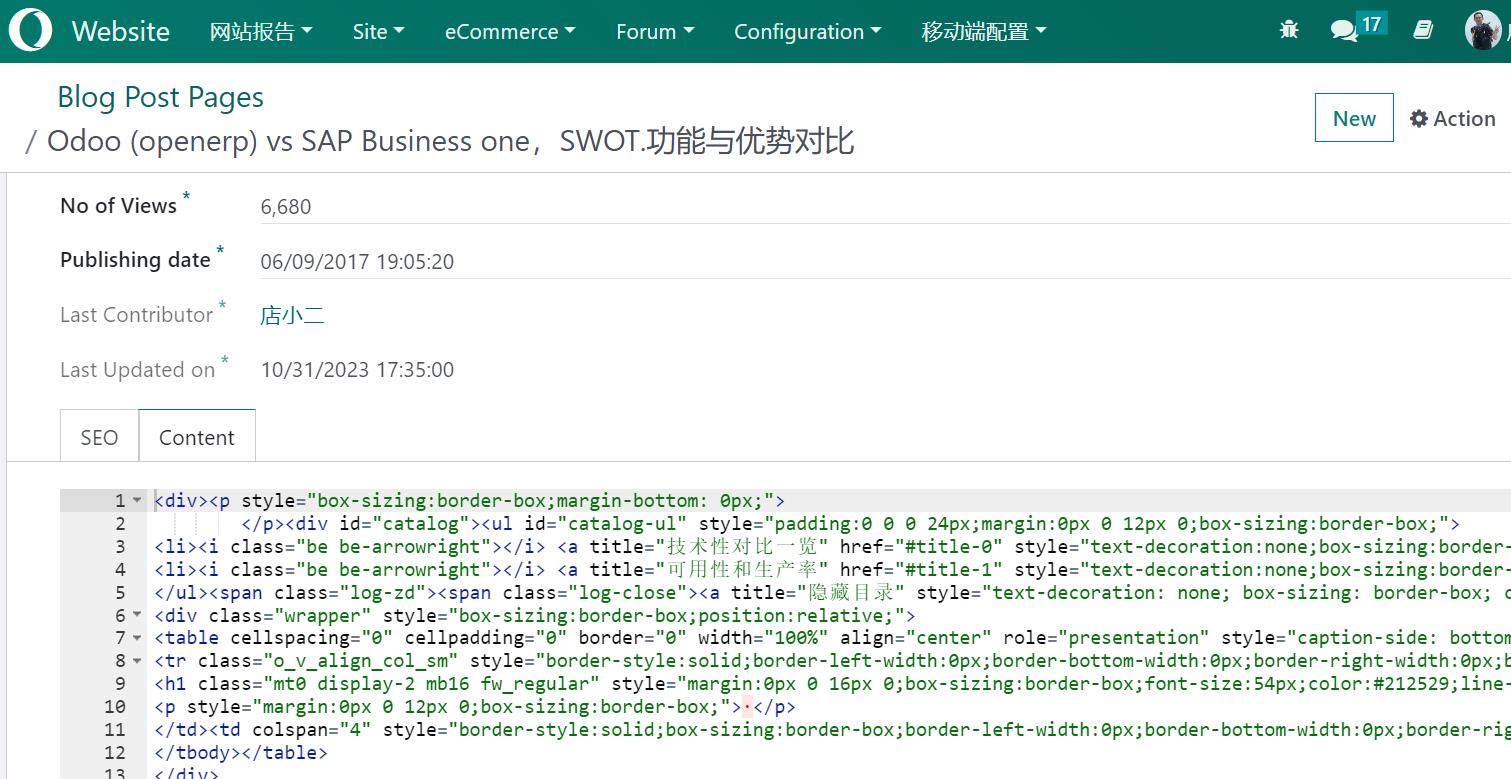The image size is (1511, 779).
Task: Collapse code fold arrow on line 7
Action: coord(137,638)
